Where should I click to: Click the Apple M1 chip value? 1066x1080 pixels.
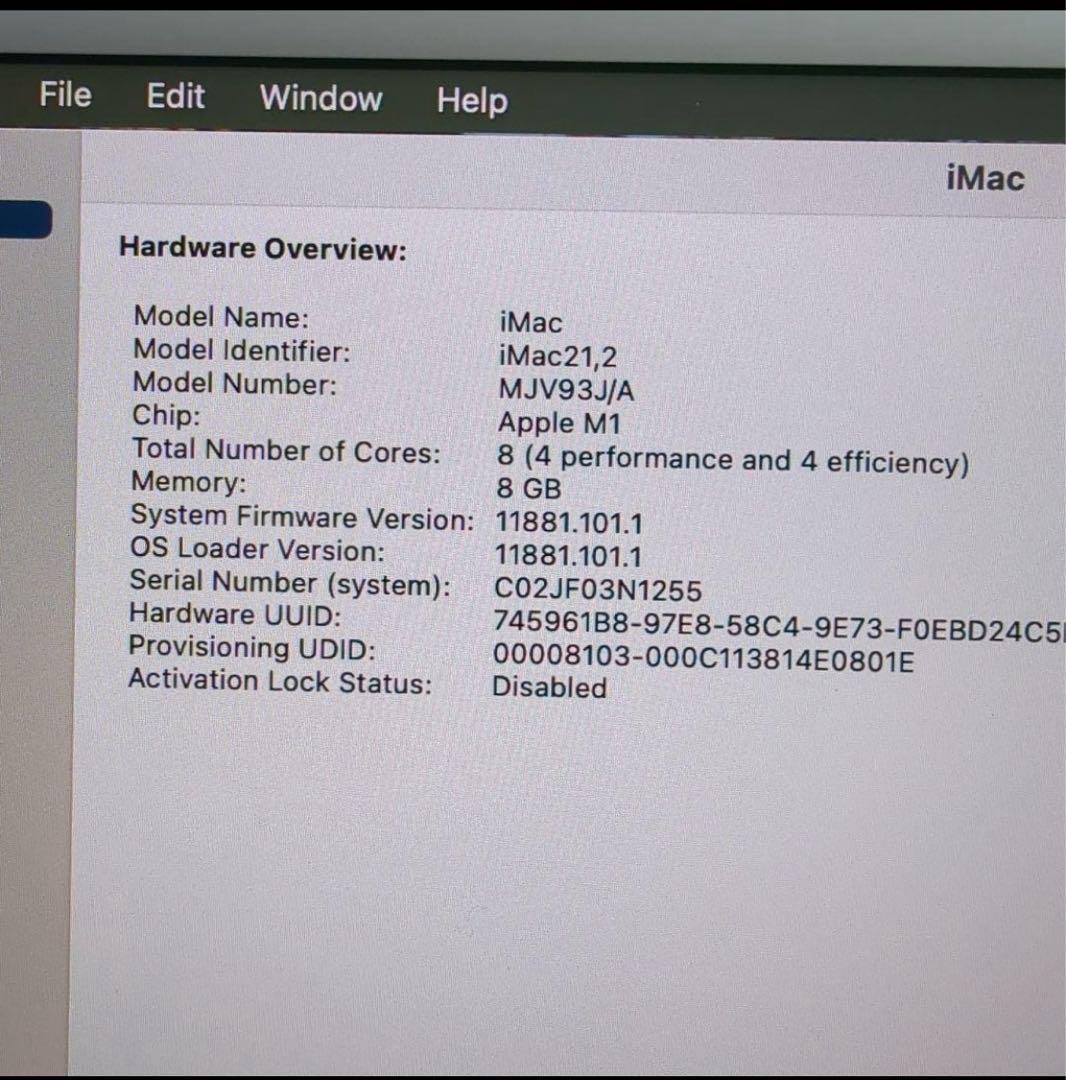(x=559, y=423)
